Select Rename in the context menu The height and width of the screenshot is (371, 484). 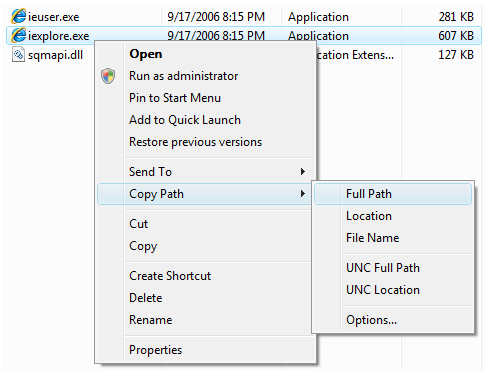[x=151, y=320]
